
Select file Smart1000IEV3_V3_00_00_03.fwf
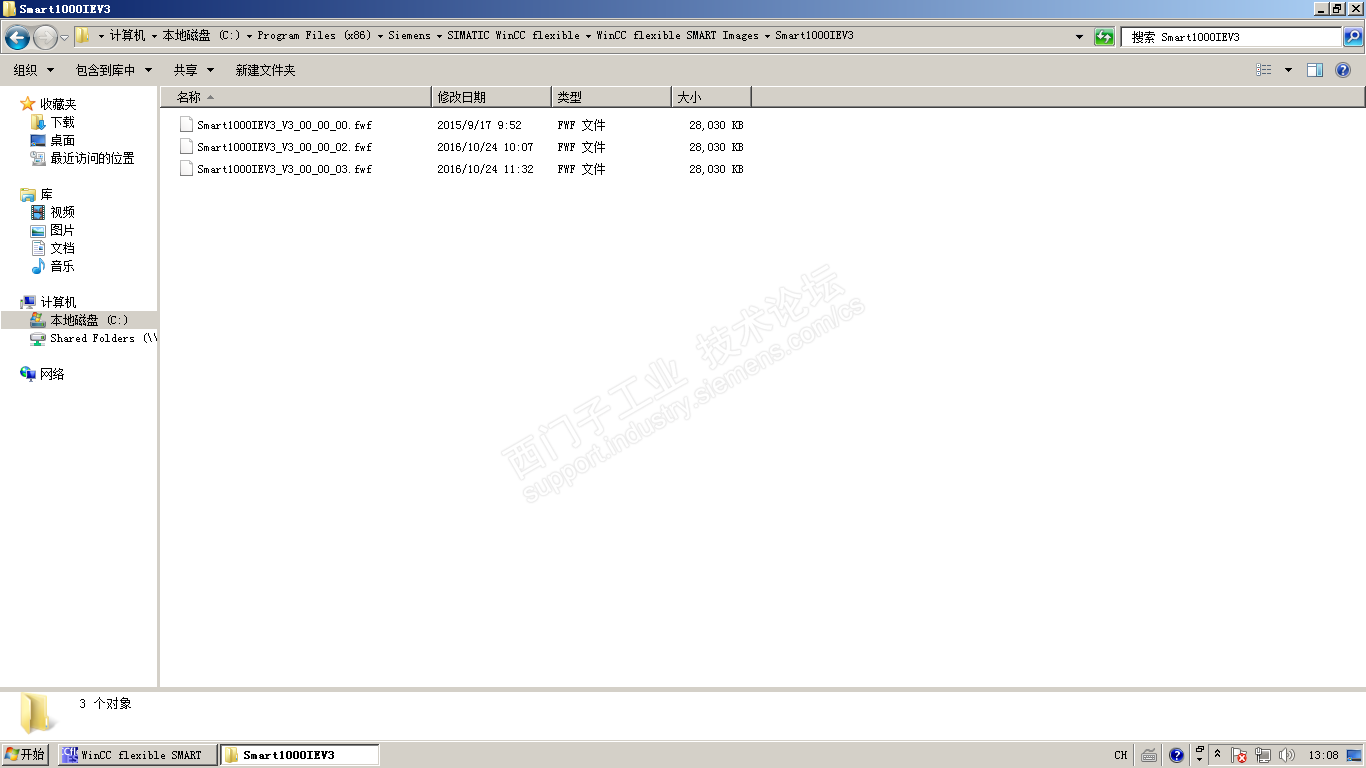[x=284, y=169]
